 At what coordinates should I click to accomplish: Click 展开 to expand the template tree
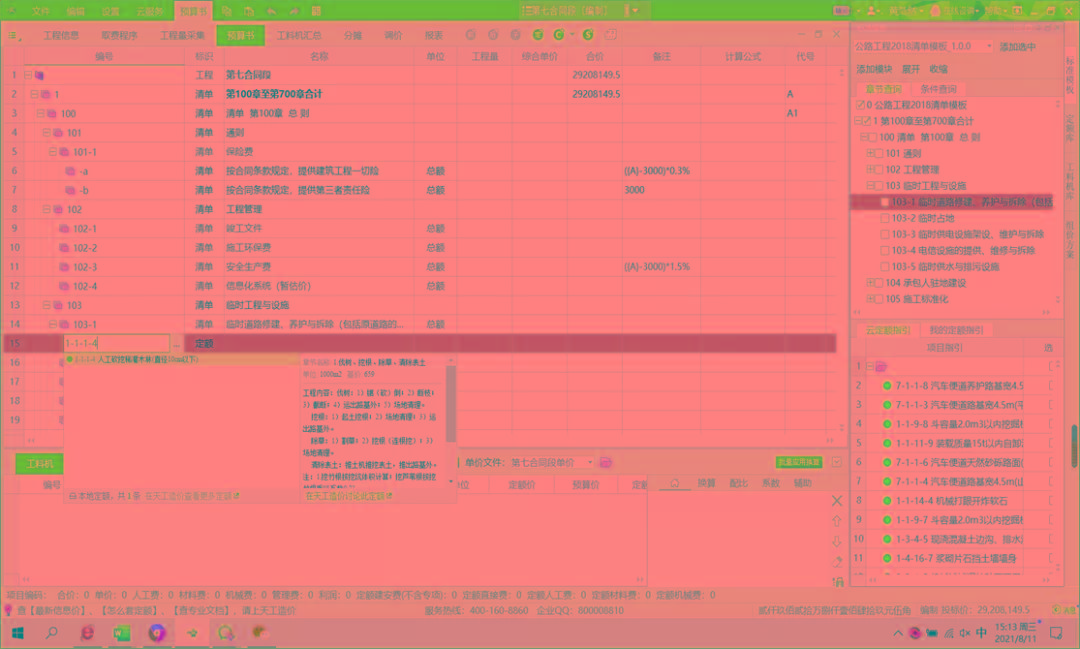point(911,69)
